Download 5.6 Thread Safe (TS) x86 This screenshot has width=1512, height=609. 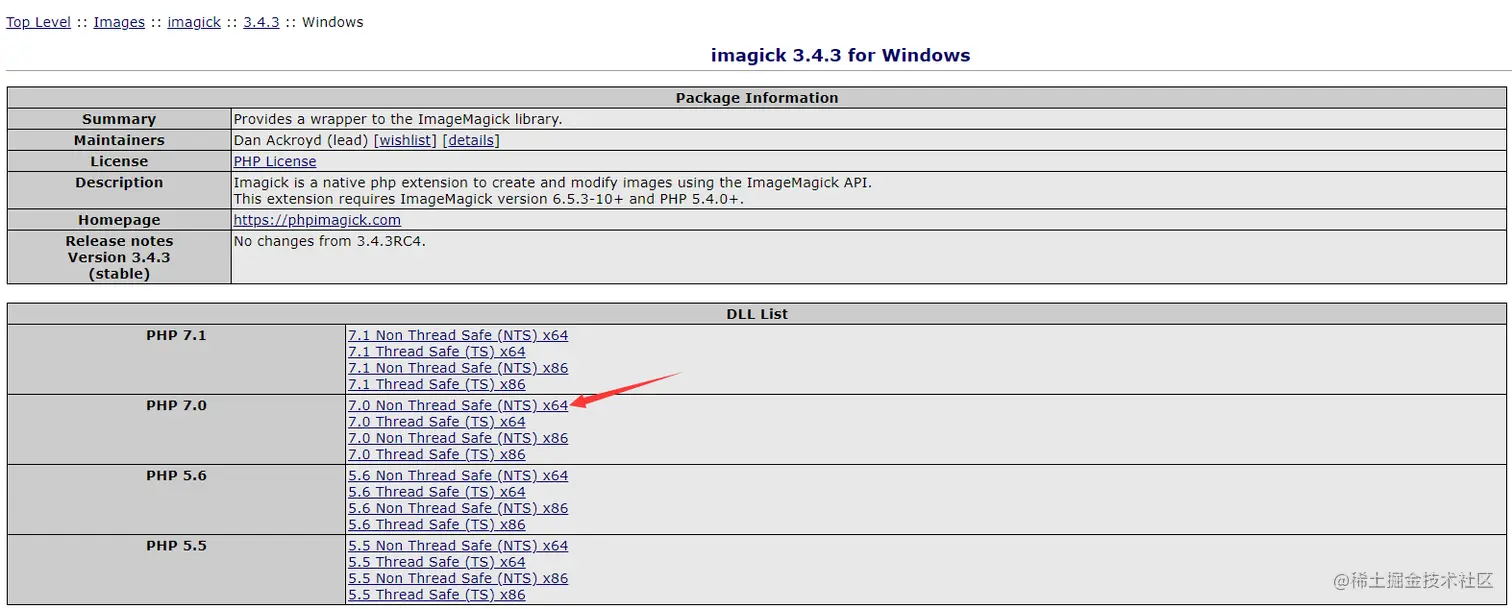(437, 524)
